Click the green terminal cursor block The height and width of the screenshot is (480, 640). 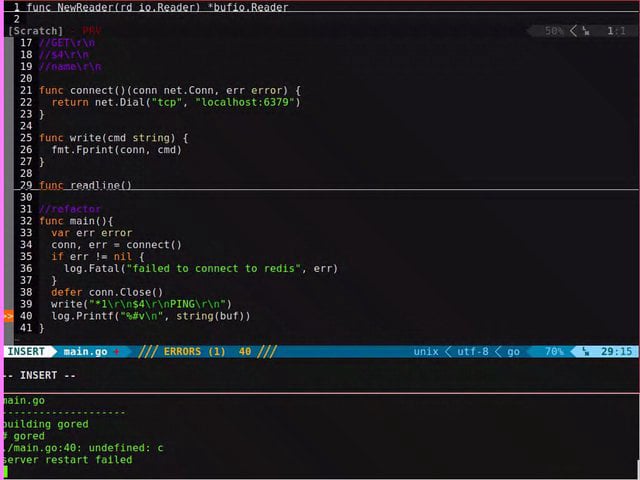tap(5, 472)
